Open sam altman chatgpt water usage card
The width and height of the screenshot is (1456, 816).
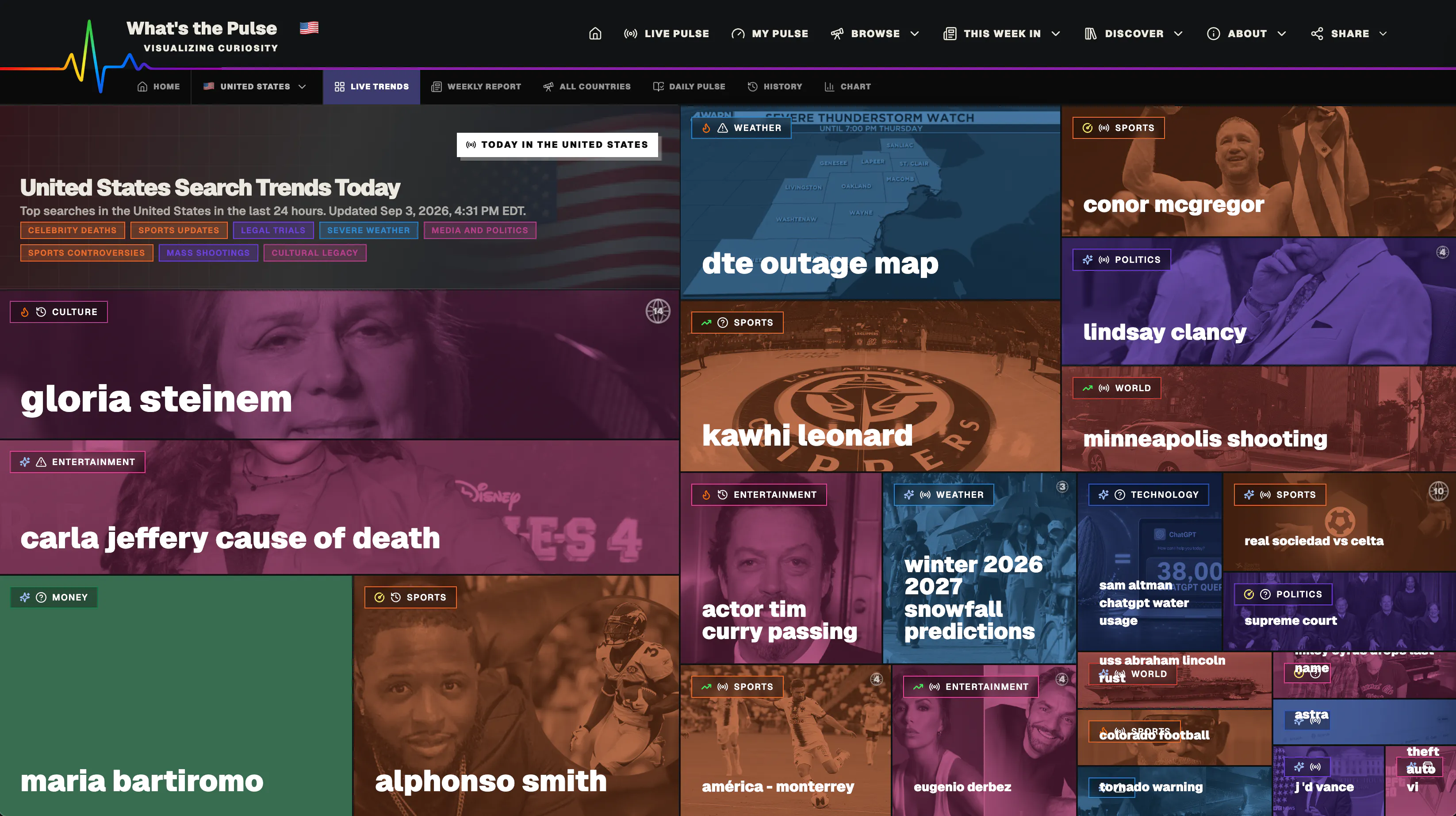click(x=1149, y=562)
